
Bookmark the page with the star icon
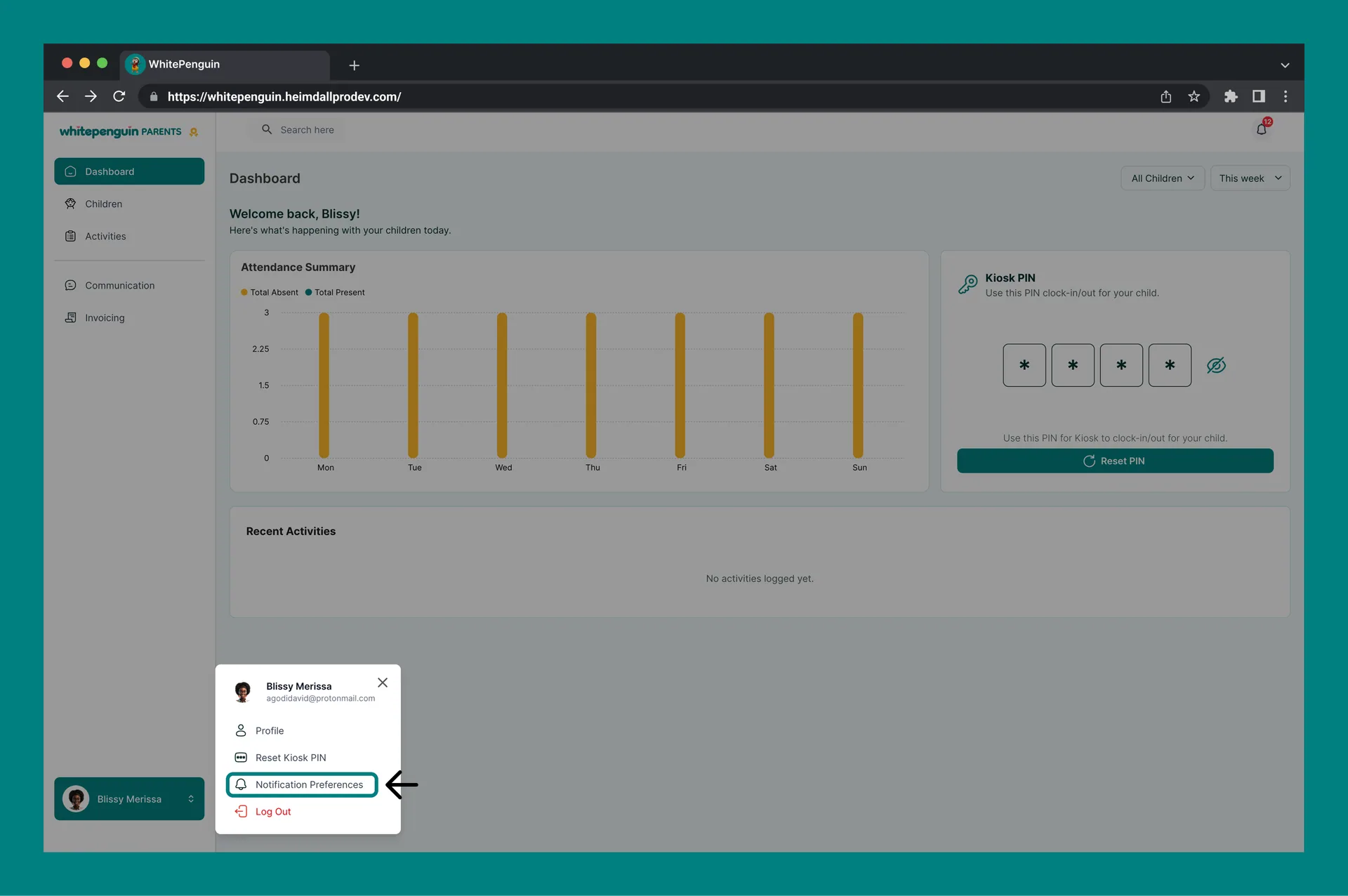(x=1194, y=96)
